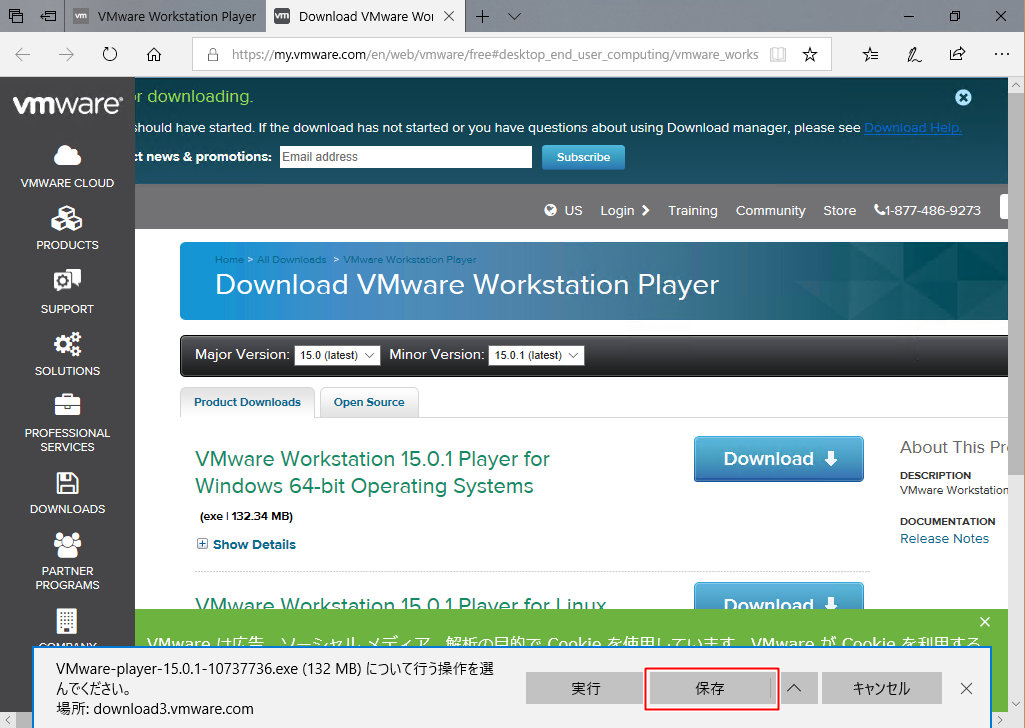
Task: Open the favorites hub icon
Action: coord(870,54)
